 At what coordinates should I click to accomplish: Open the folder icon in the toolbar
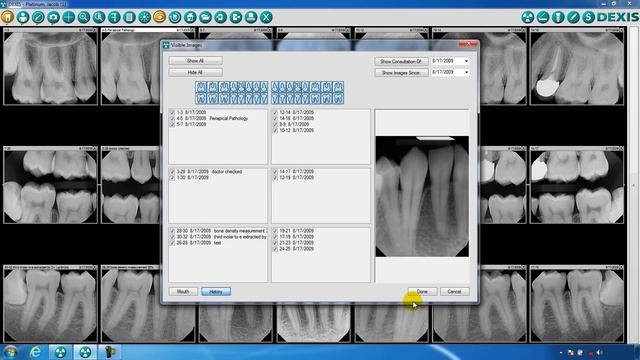point(205,17)
